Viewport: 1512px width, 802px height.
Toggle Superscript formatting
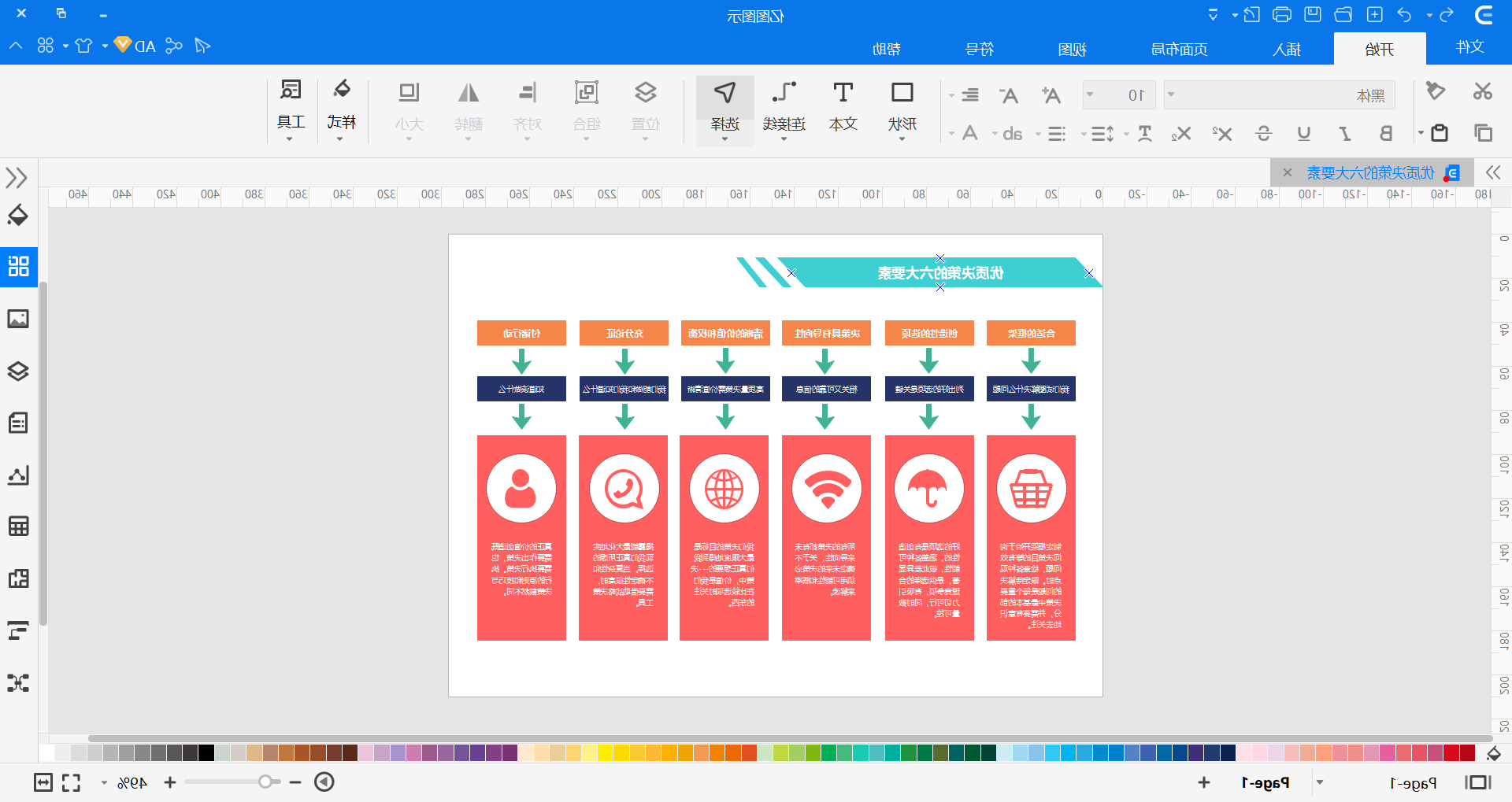click(x=1222, y=134)
